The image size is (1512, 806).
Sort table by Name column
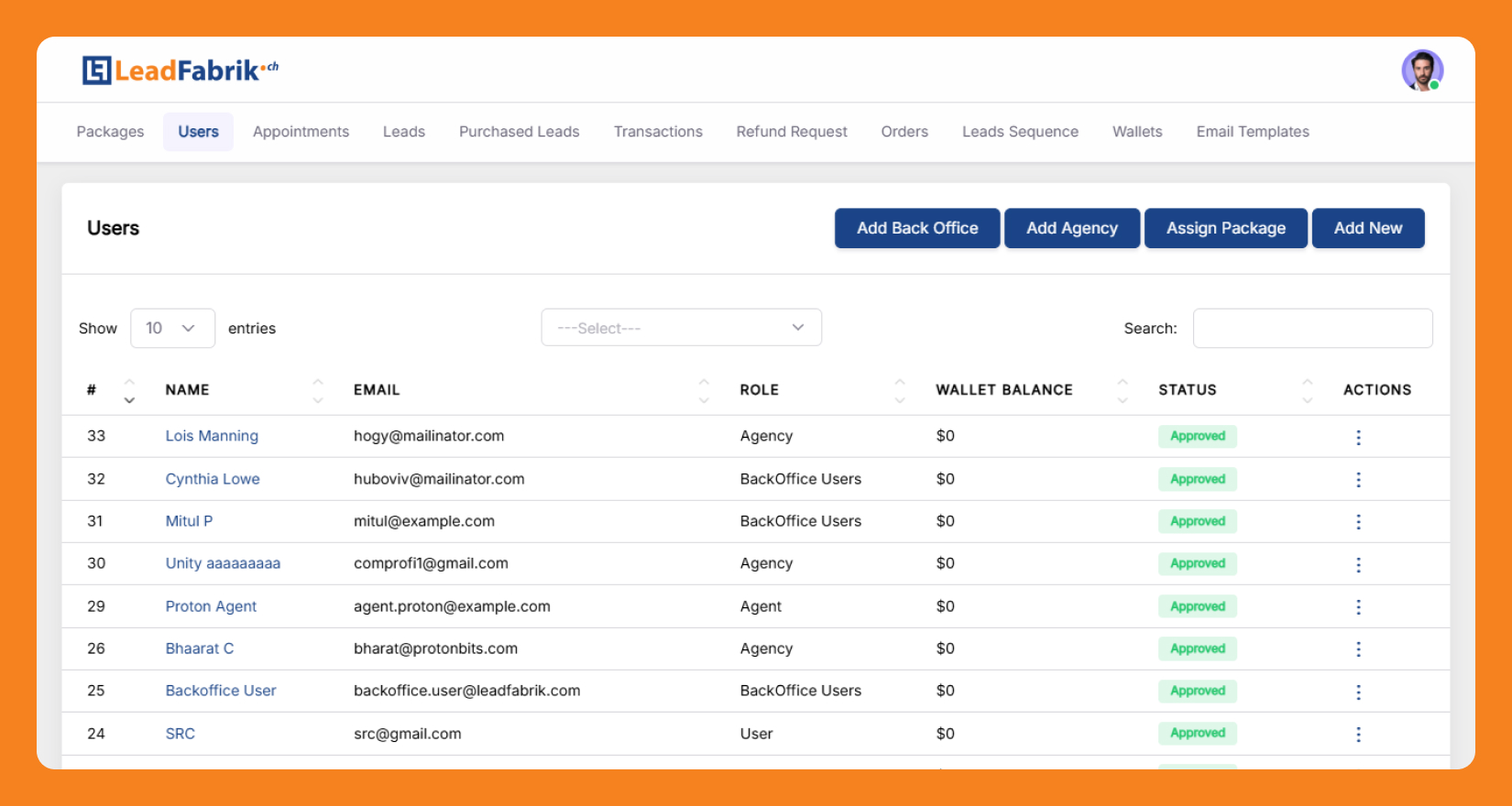tap(318, 390)
